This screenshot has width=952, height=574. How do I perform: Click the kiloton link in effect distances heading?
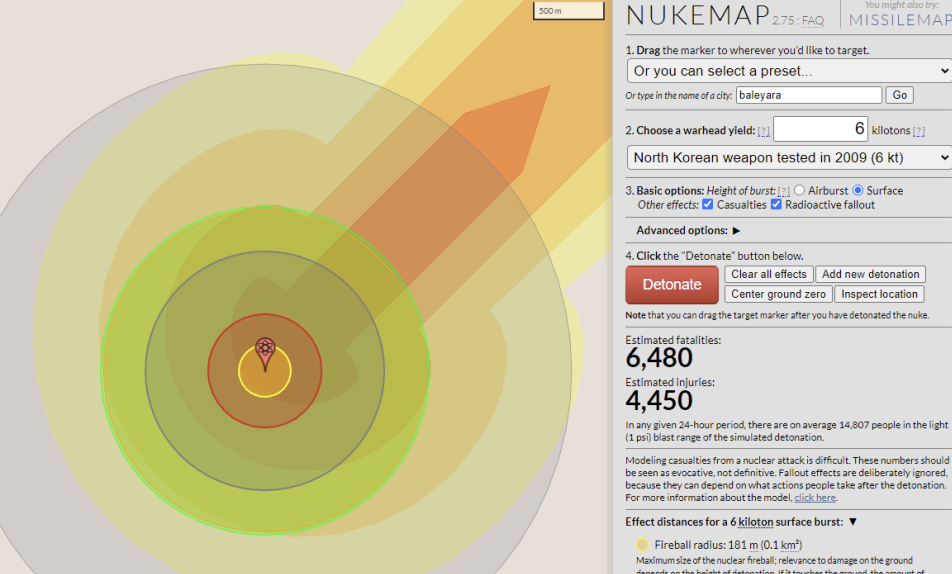click(756, 522)
